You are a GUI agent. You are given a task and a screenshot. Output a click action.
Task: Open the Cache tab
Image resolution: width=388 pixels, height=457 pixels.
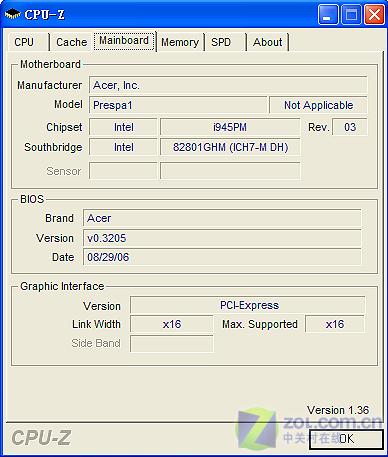tap(71, 42)
